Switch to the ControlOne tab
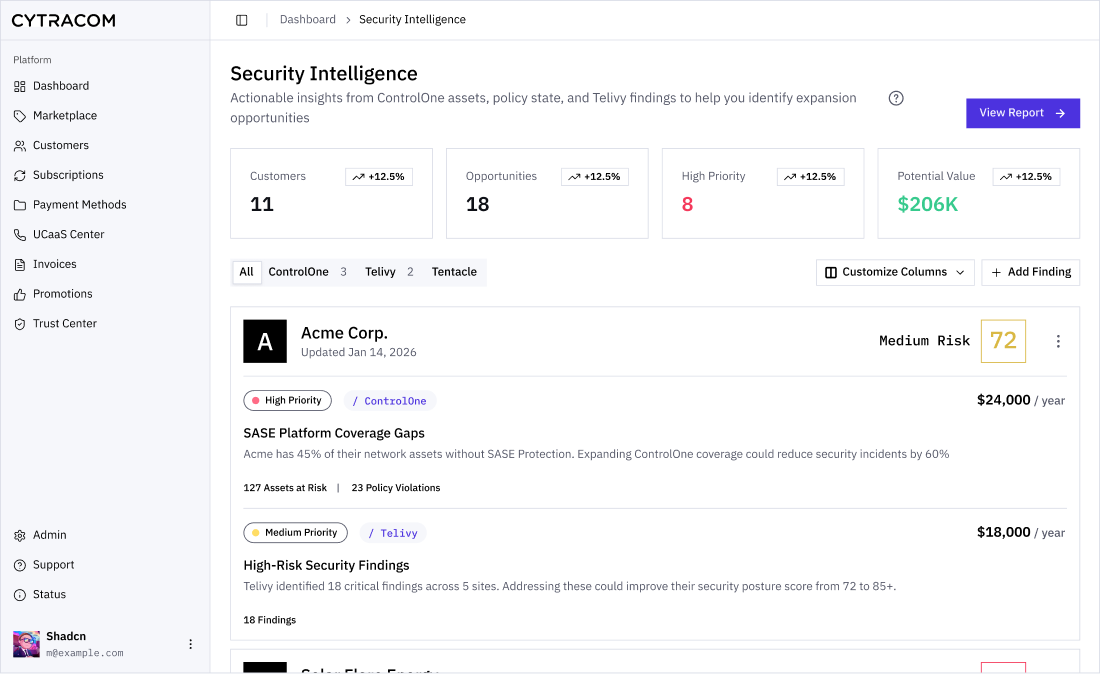The width and height of the screenshot is (1100, 674). click(307, 272)
